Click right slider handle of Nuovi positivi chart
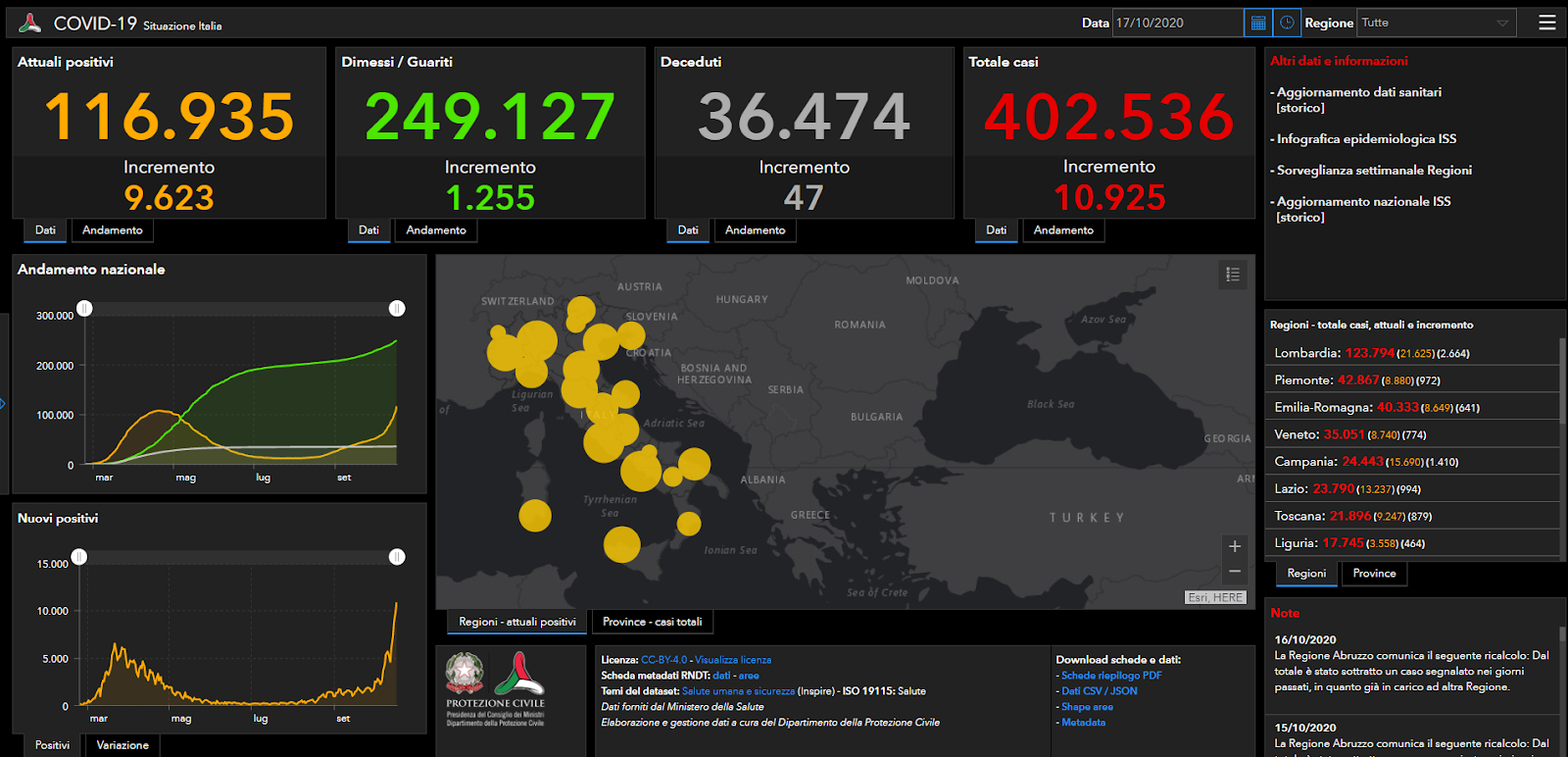Viewport: 1568px width, 757px height. pyautogui.click(x=397, y=557)
